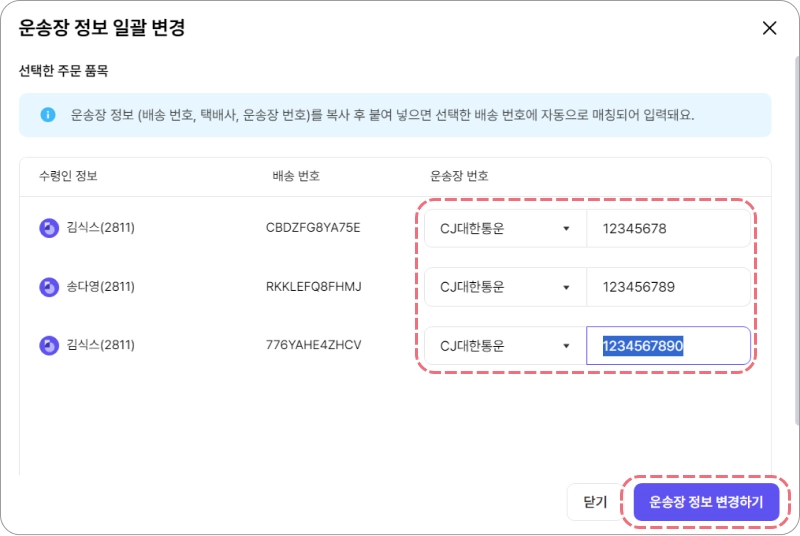Click the blue info icon in notice banner
The height and width of the screenshot is (536, 800).
(x=48, y=115)
